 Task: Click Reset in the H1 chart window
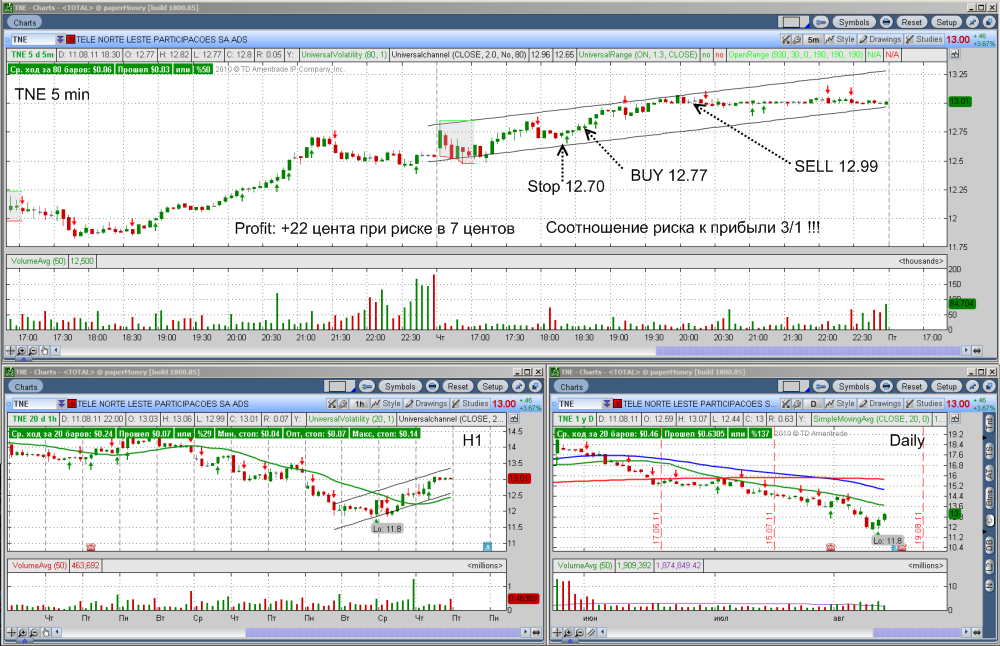tap(457, 386)
